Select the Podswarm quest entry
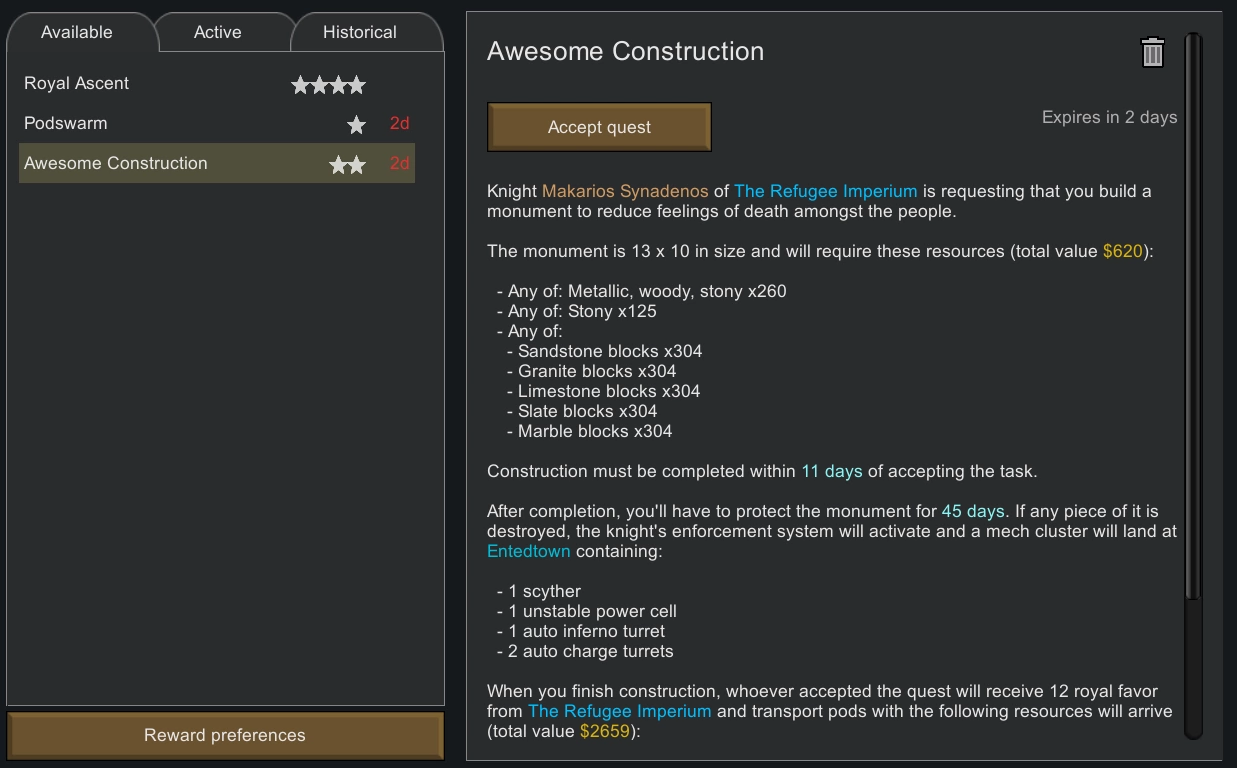 tap(66, 124)
